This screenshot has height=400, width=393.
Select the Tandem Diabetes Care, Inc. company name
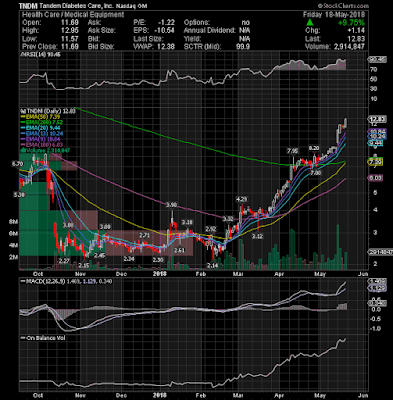click(x=77, y=6)
